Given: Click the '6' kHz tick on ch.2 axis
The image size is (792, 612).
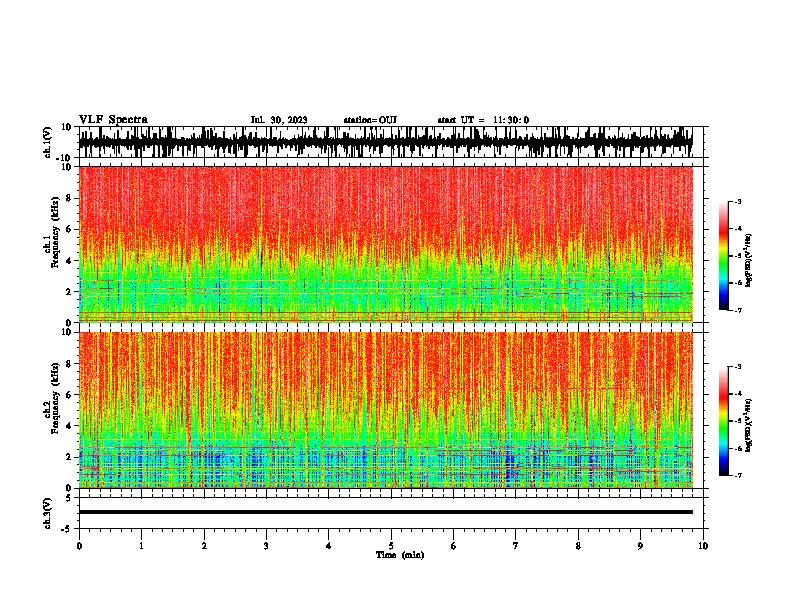Looking at the screenshot, I should 70,395.
